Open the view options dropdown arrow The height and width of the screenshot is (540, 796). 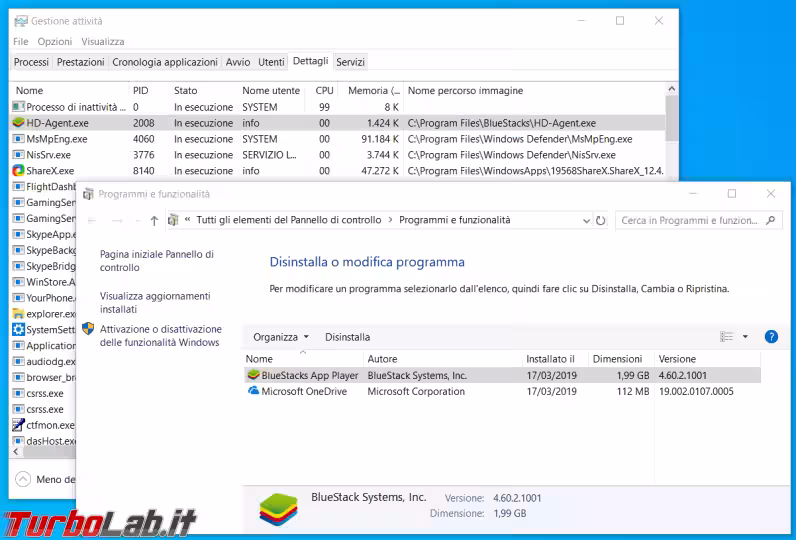(745, 336)
